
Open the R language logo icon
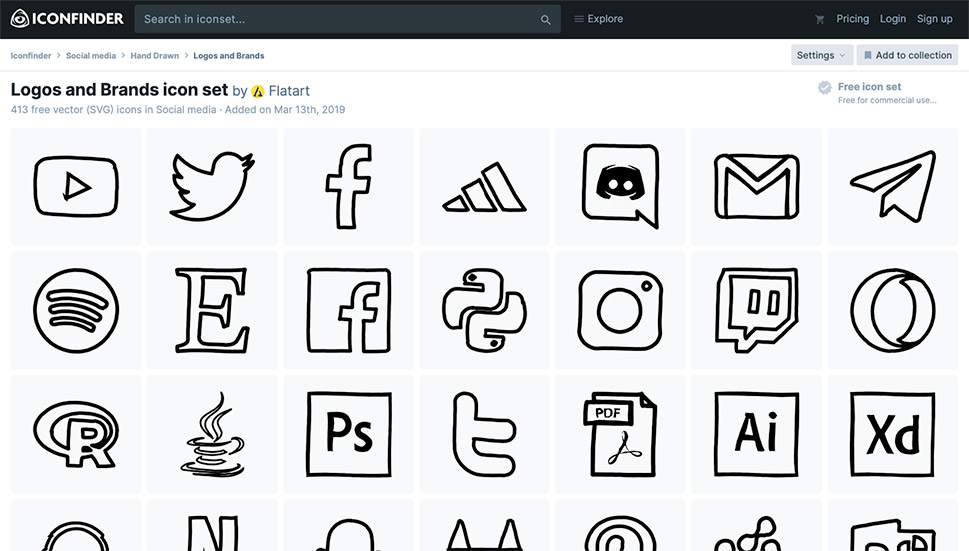click(75, 434)
